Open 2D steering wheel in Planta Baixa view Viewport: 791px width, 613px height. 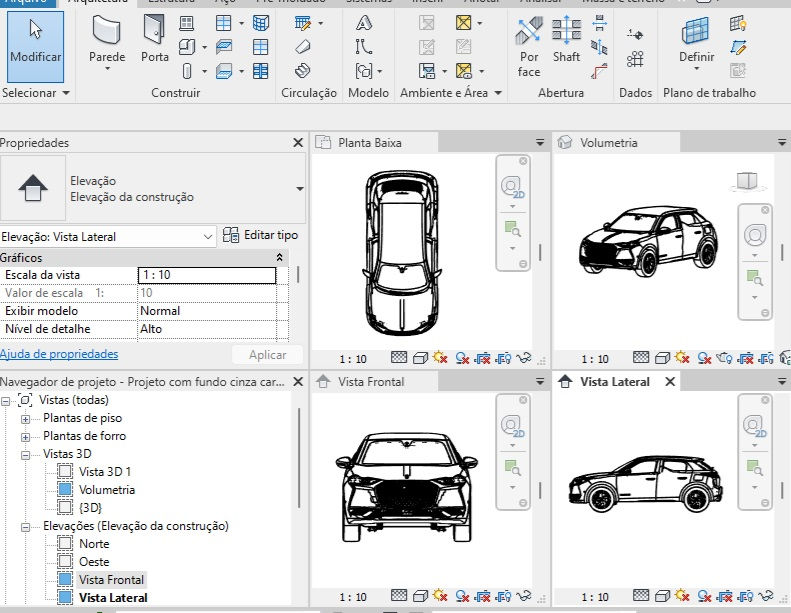pos(512,188)
